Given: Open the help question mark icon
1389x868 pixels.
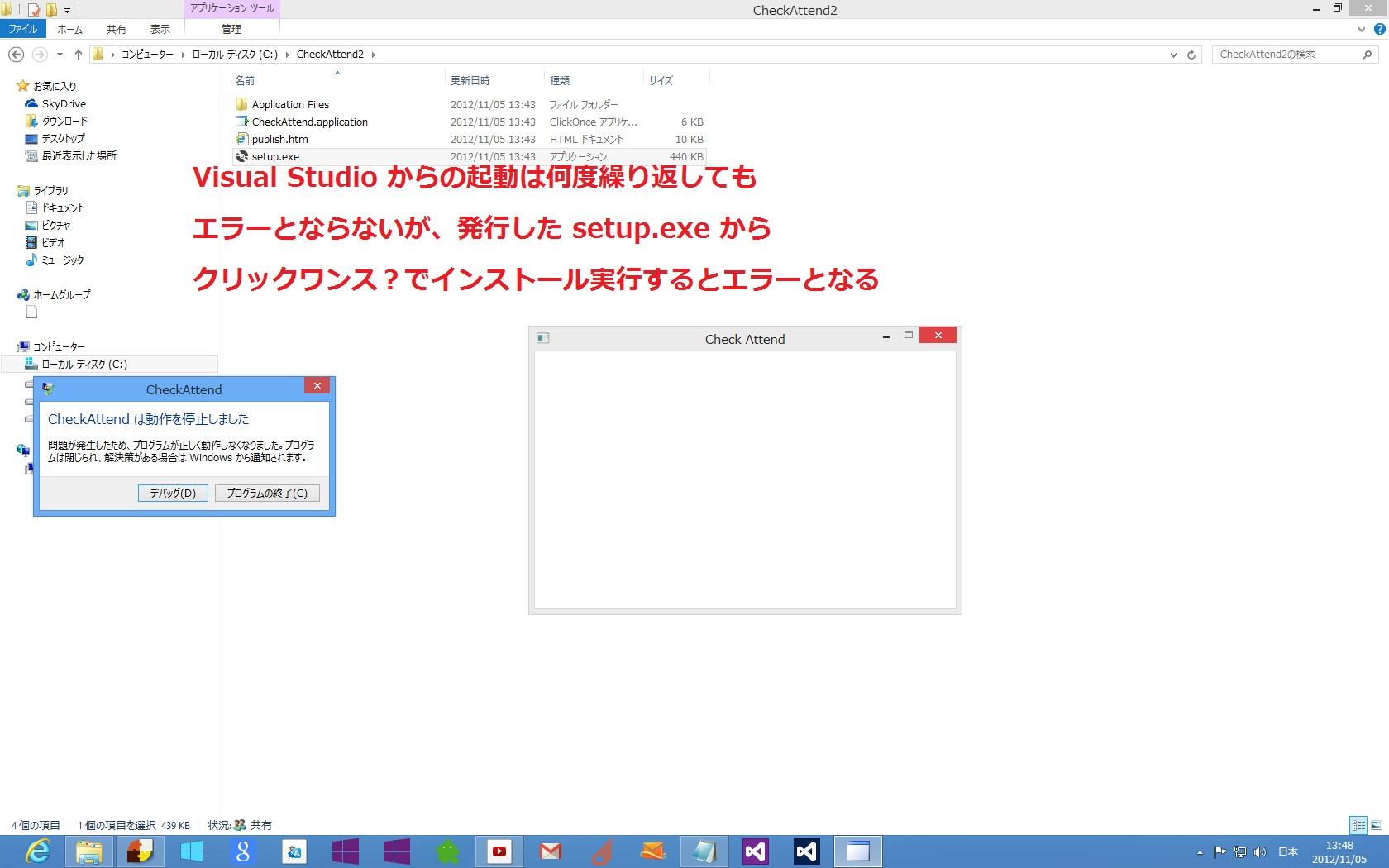Looking at the screenshot, I should [x=1379, y=29].
